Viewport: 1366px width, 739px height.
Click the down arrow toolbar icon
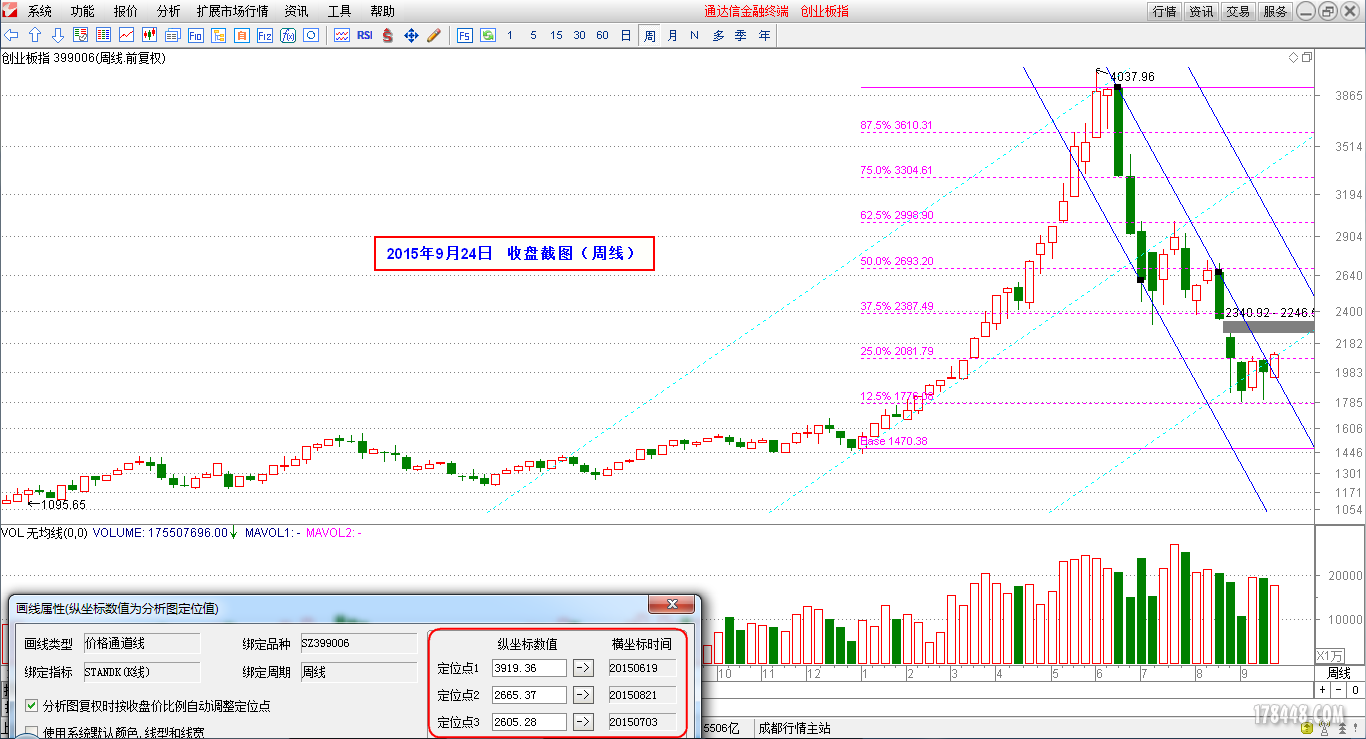click(57, 35)
